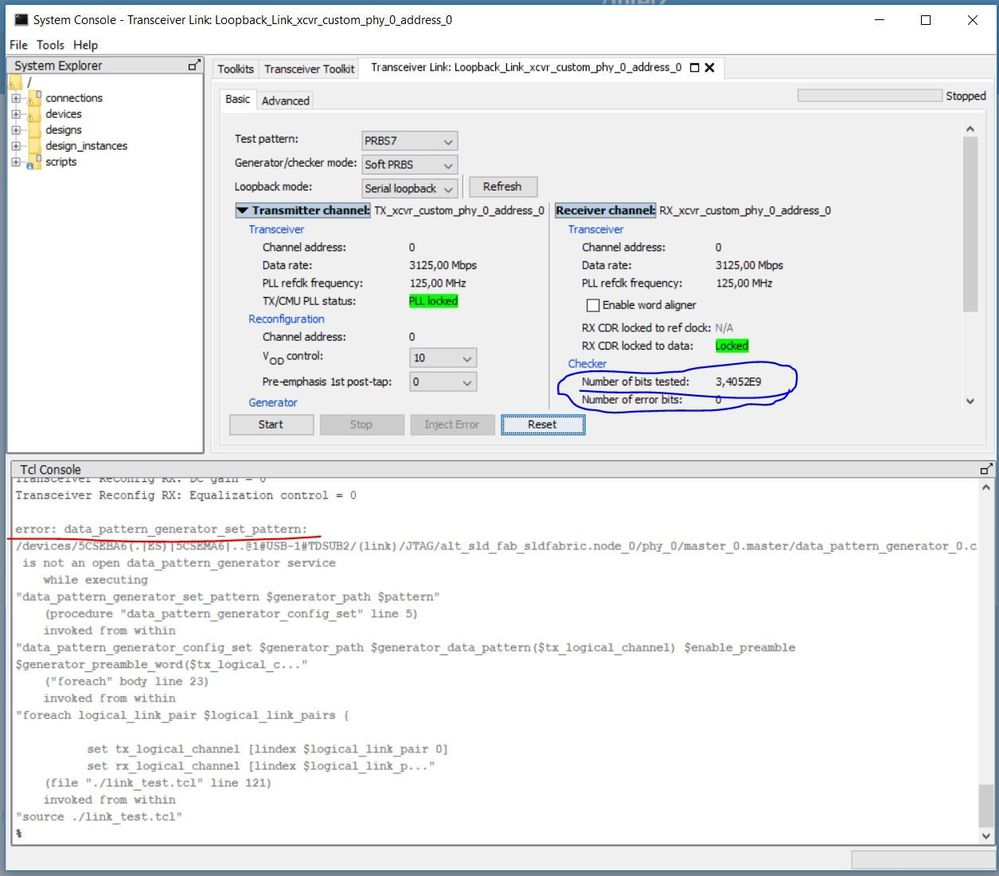Select the connections folder icon
This screenshot has width=999, height=876.
pos(35,97)
